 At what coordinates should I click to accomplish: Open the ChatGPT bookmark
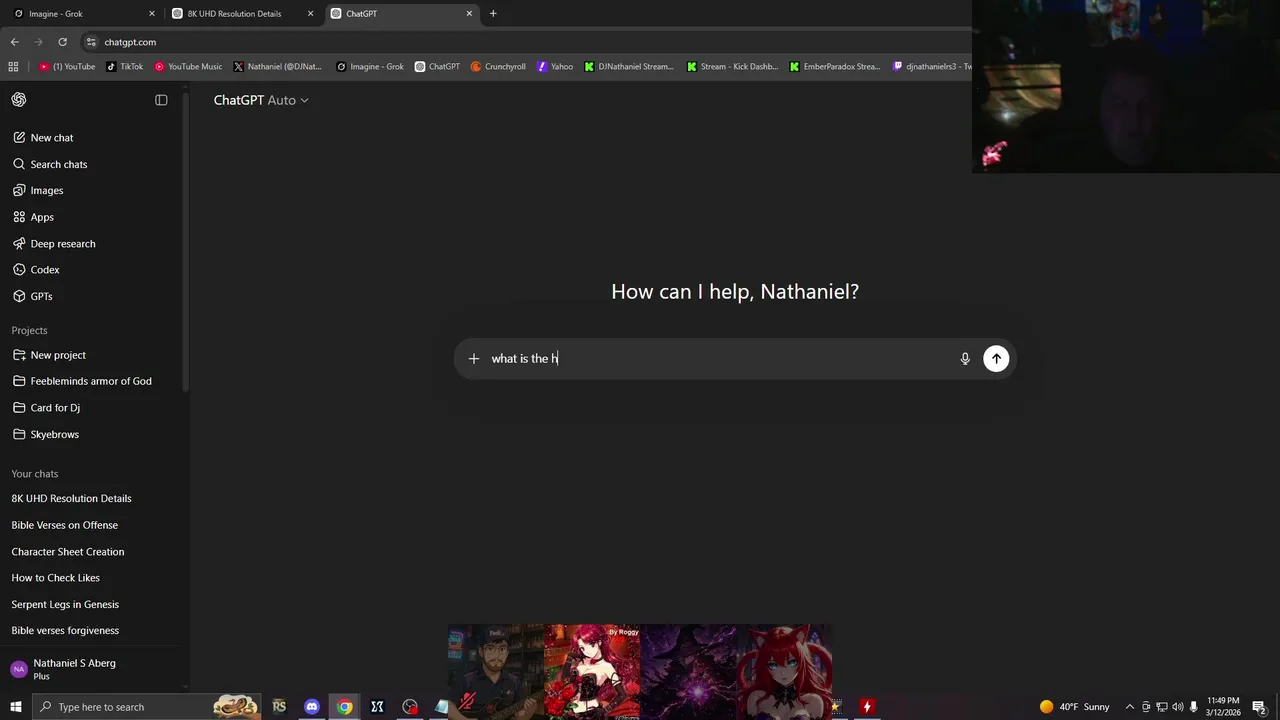[437, 67]
